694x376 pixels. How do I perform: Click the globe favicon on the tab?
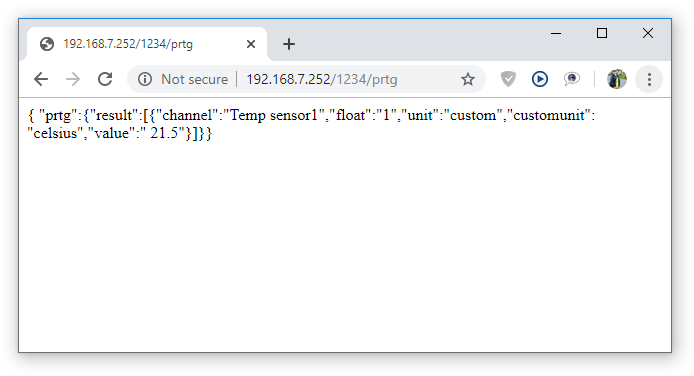(x=46, y=44)
